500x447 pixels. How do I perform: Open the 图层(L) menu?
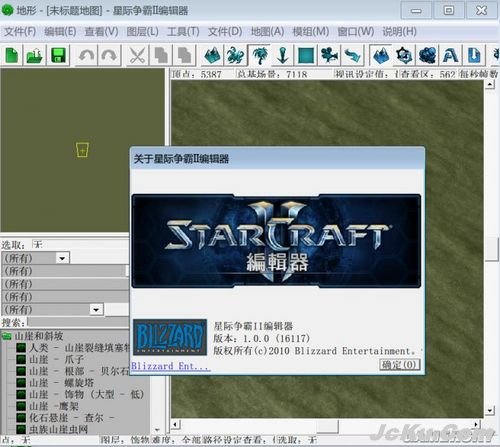[x=142, y=32]
